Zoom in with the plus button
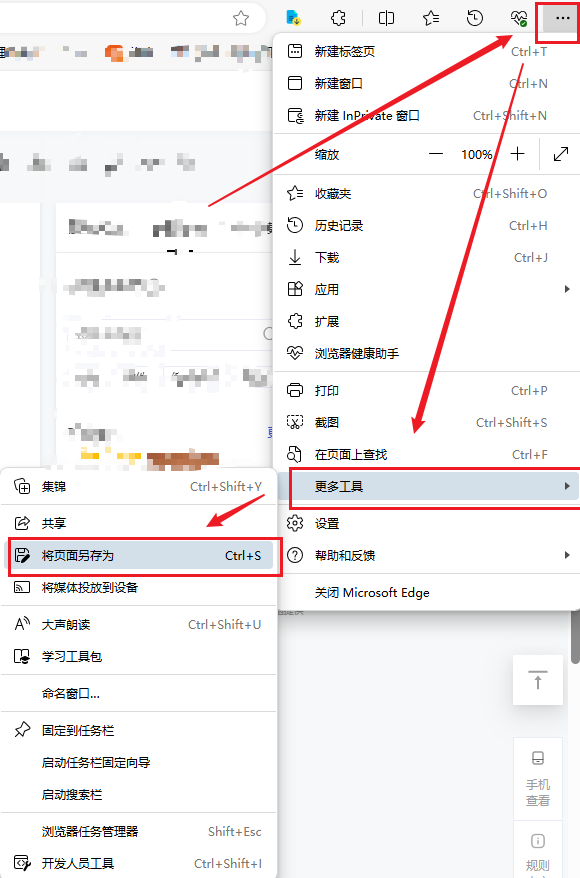The image size is (580, 878). [518, 154]
